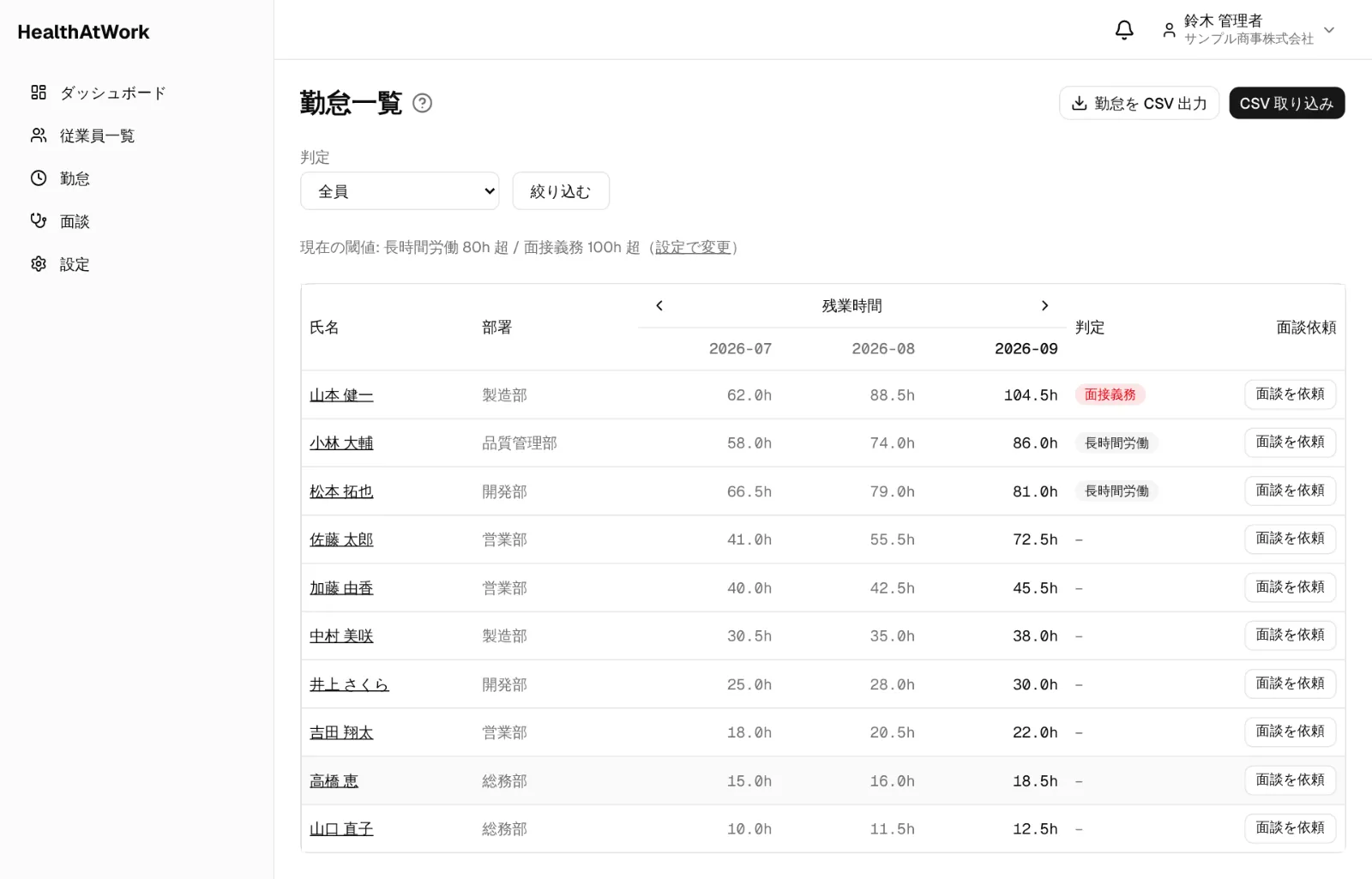Viewport: 1372px width, 879px height.
Task: Open employee link 山本 健一
Action: point(341,395)
